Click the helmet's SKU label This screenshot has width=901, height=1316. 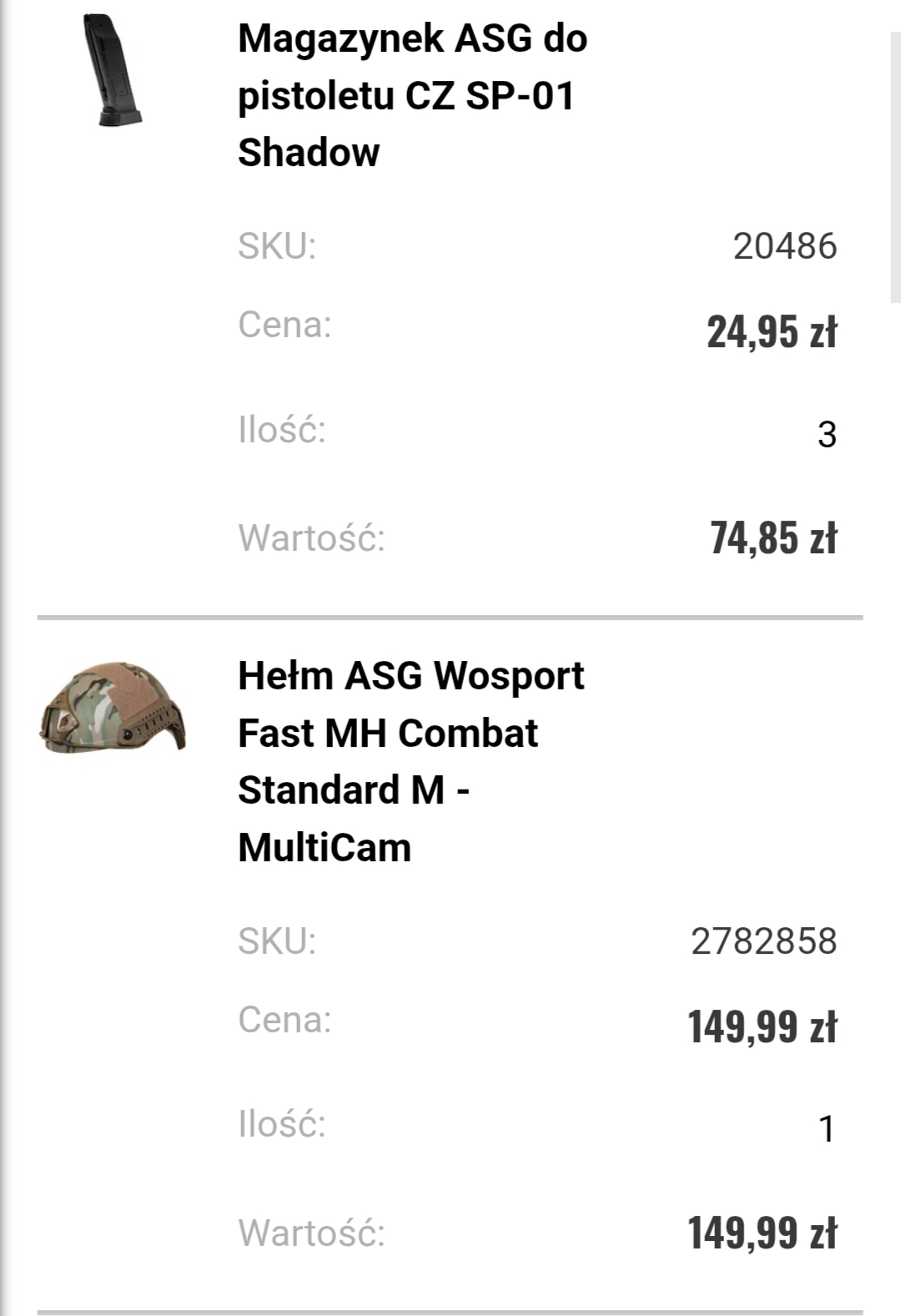click(277, 941)
